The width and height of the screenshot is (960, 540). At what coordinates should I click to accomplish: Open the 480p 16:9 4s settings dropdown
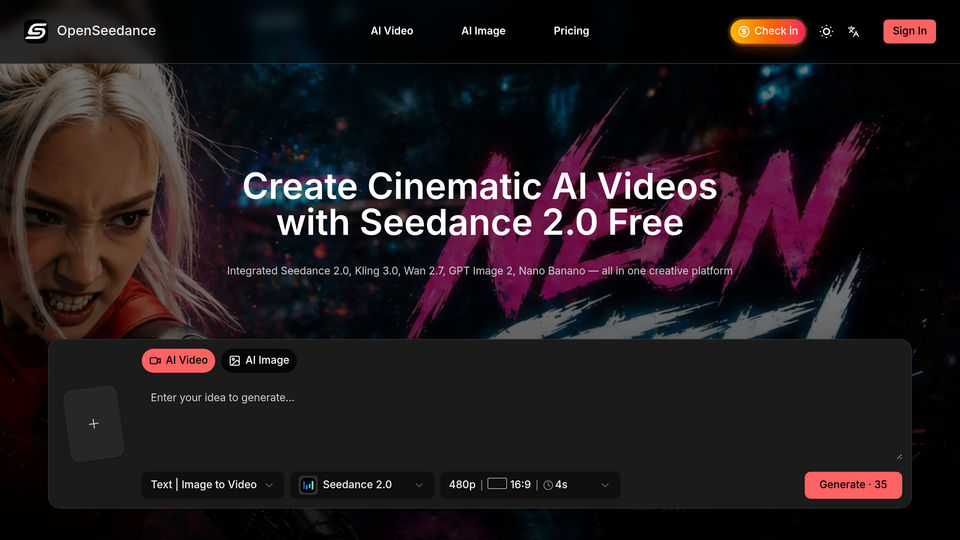530,485
